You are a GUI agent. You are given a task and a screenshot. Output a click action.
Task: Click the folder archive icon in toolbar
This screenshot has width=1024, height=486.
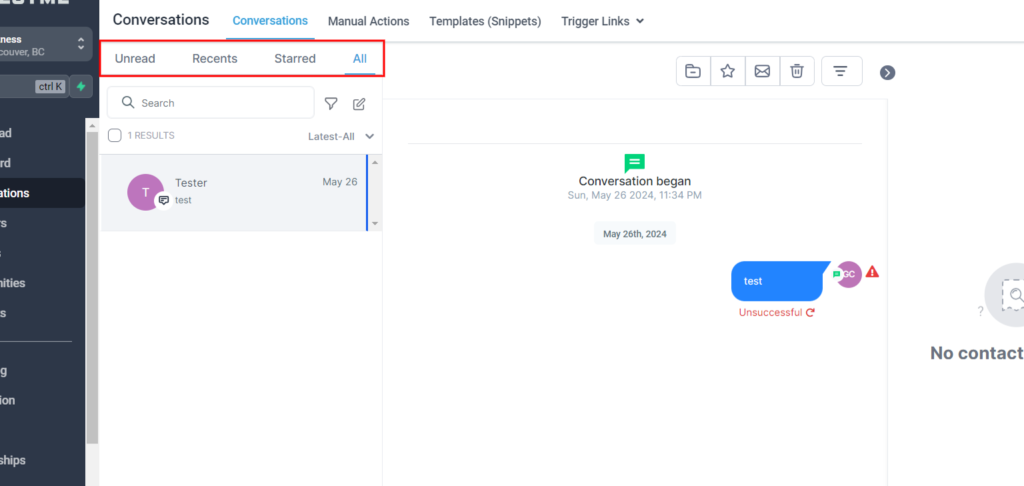(x=693, y=71)
